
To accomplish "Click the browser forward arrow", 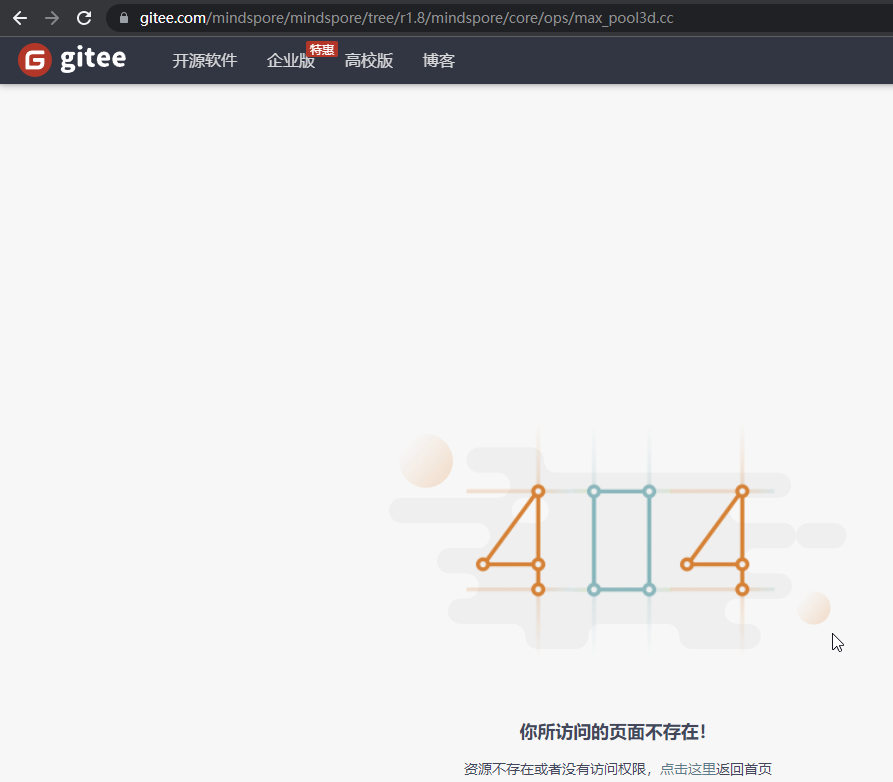I will 52,18.
